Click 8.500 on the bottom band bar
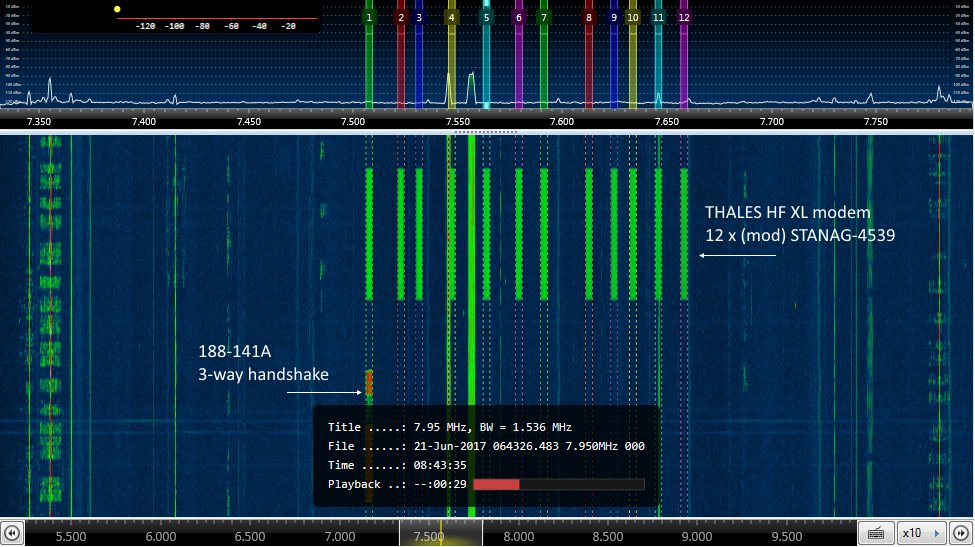This screenshot has width=975, height=547. pos(608,536)
